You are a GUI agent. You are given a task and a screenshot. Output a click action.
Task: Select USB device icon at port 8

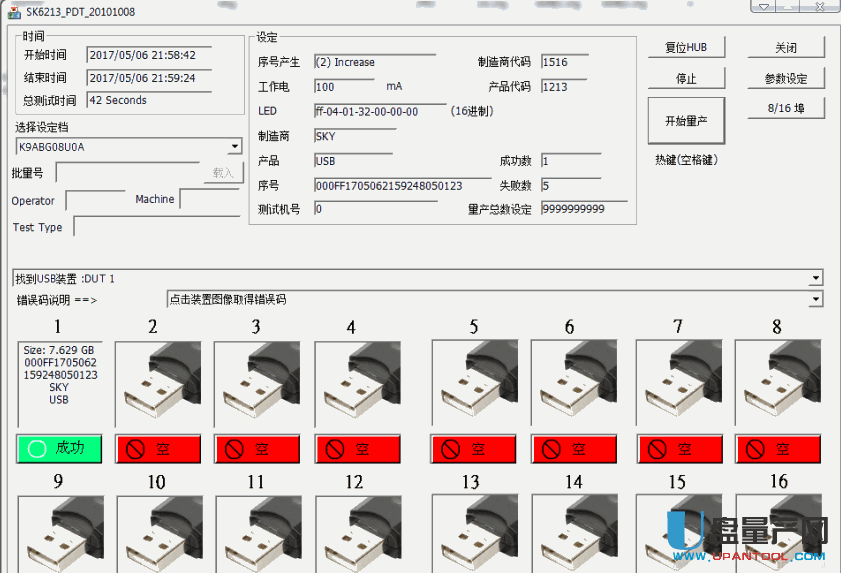[x=778, y=385]
